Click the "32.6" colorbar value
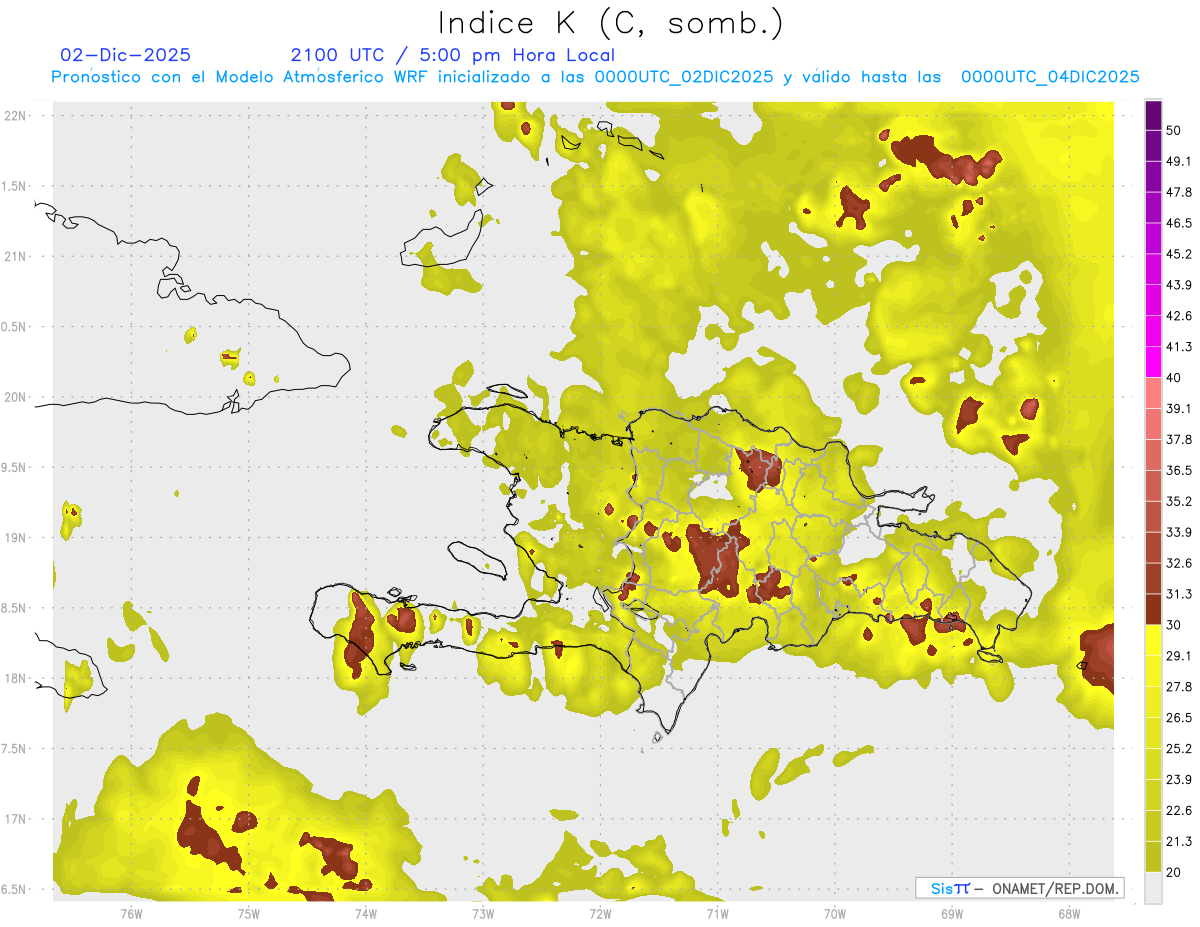The width and height of the screenshot is (1200, 927). (1179, 563)
